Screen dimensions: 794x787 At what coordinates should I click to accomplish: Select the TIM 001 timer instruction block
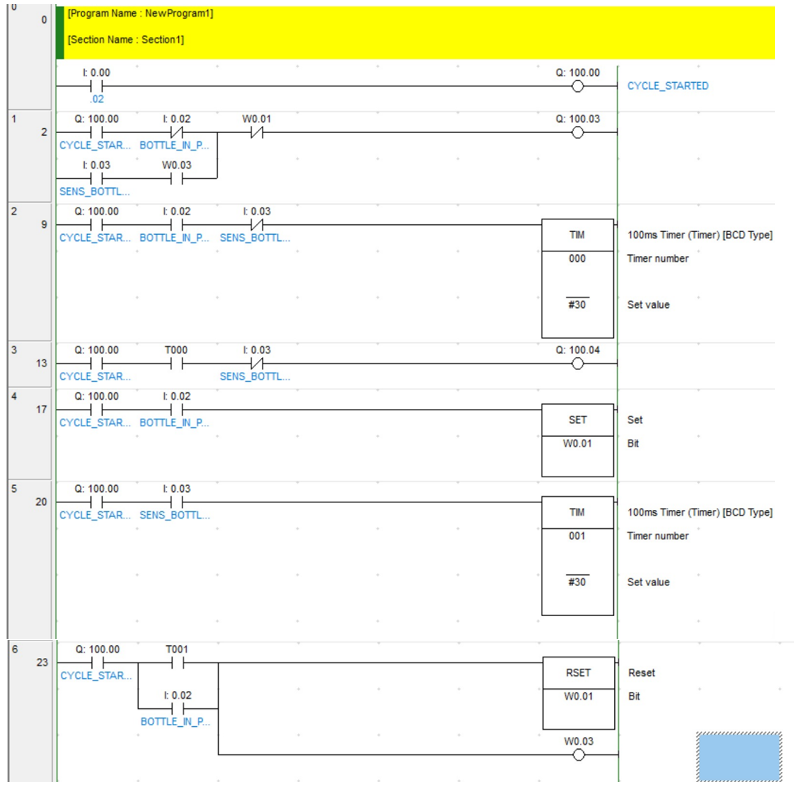coord(577,556)
